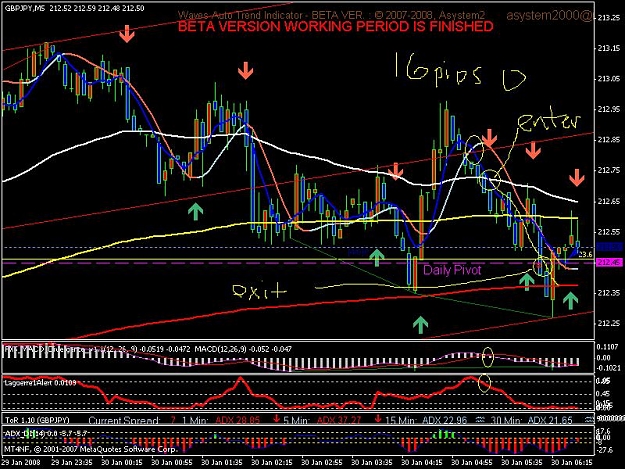Click the BETA VERSION WORKING PERIOD IS FINISHED notice

point(336,27)
